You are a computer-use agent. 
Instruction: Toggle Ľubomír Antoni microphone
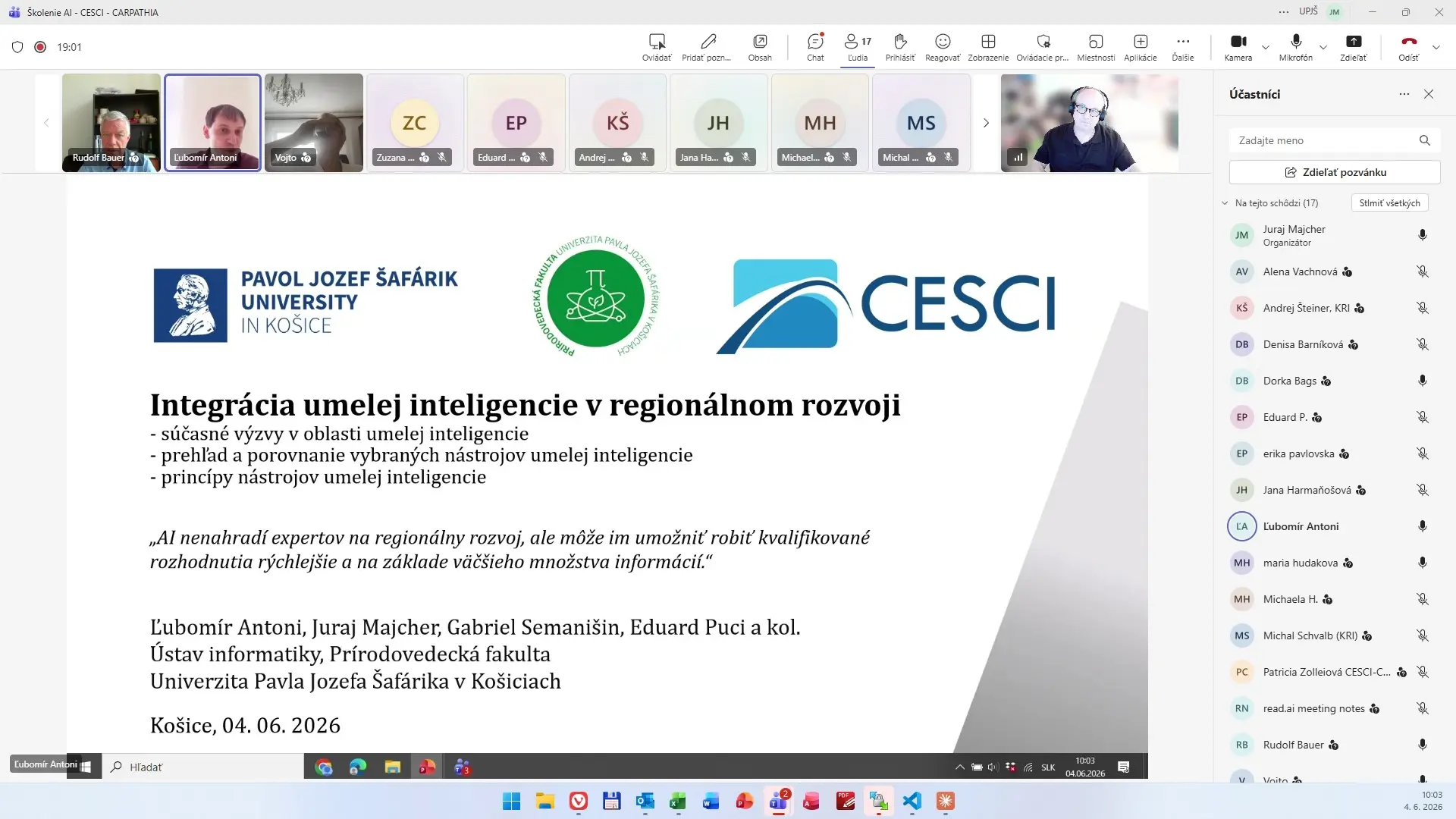(1423, 526)
